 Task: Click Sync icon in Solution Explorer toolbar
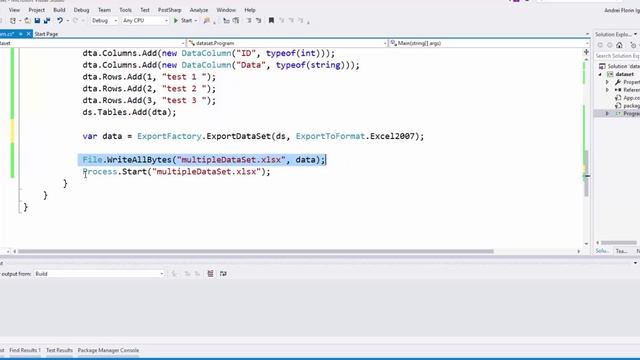633,45
